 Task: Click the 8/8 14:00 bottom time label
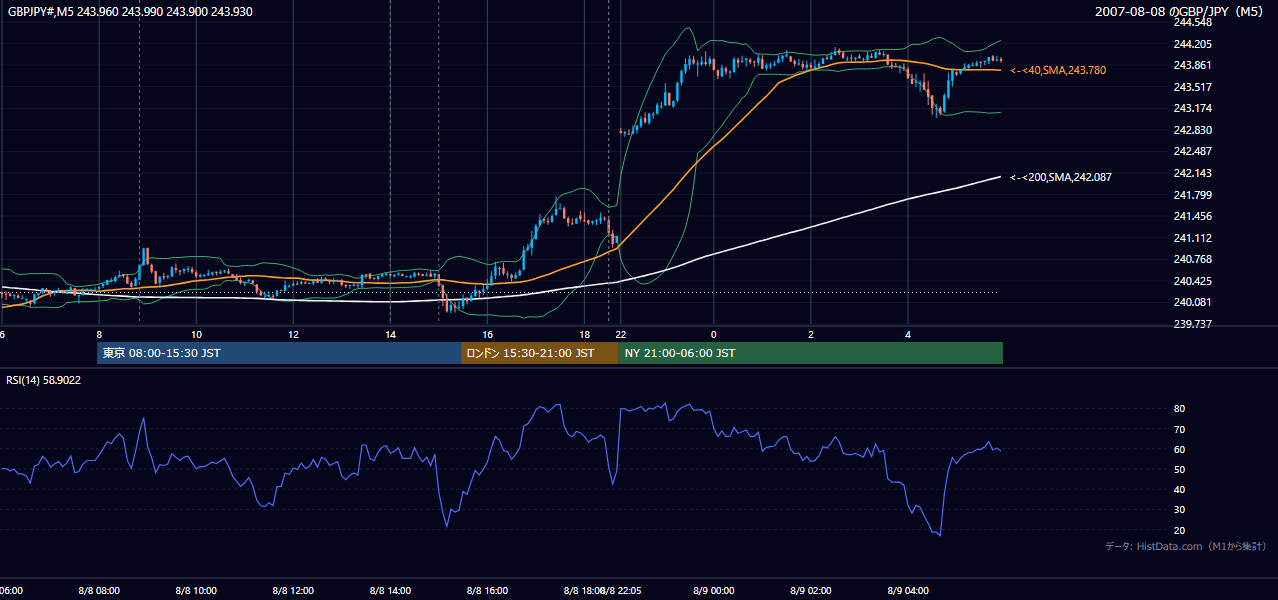[390, 590]
